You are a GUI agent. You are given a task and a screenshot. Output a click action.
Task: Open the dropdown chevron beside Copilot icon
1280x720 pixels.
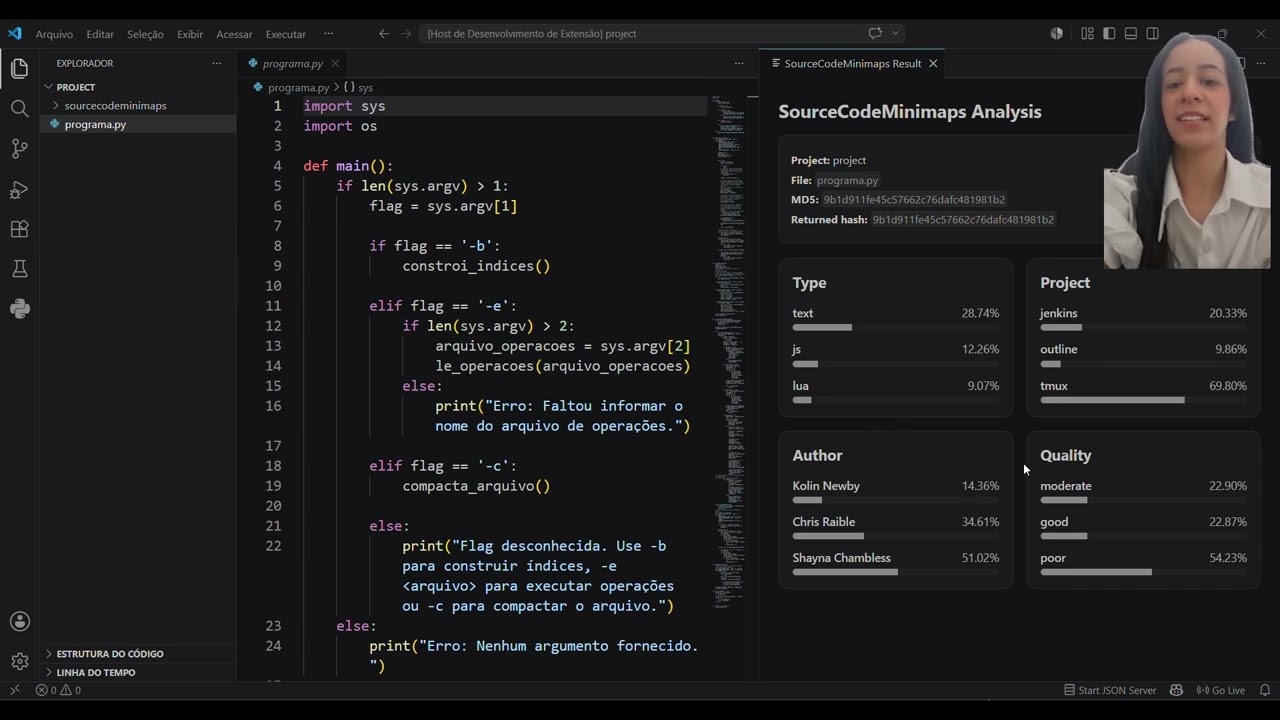pyautogui.click(x=895, y=33)
